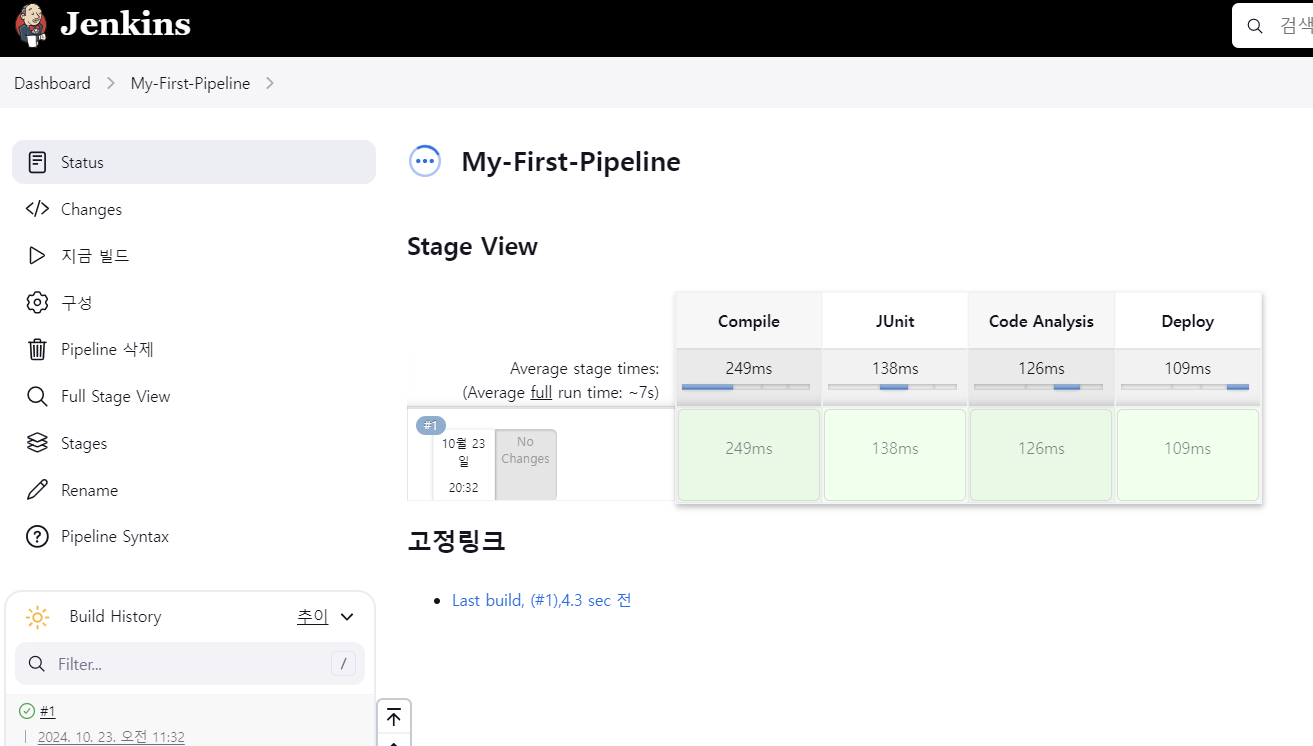Expand chevron after My-First-Pipeline breadcrumb
Image resolution: width=1313 pixels, height=746 pixels.
click(x=270, y=83)
